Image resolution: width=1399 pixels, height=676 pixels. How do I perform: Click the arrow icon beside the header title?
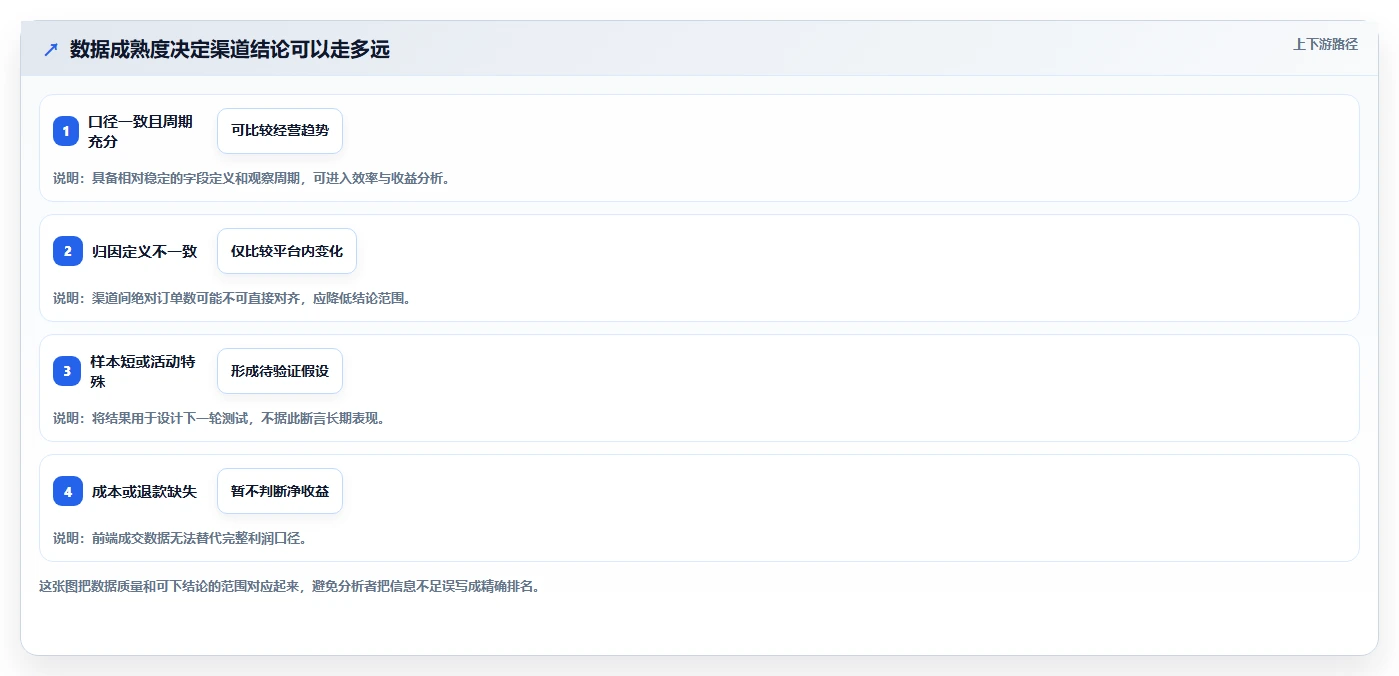tap(51, 50)
